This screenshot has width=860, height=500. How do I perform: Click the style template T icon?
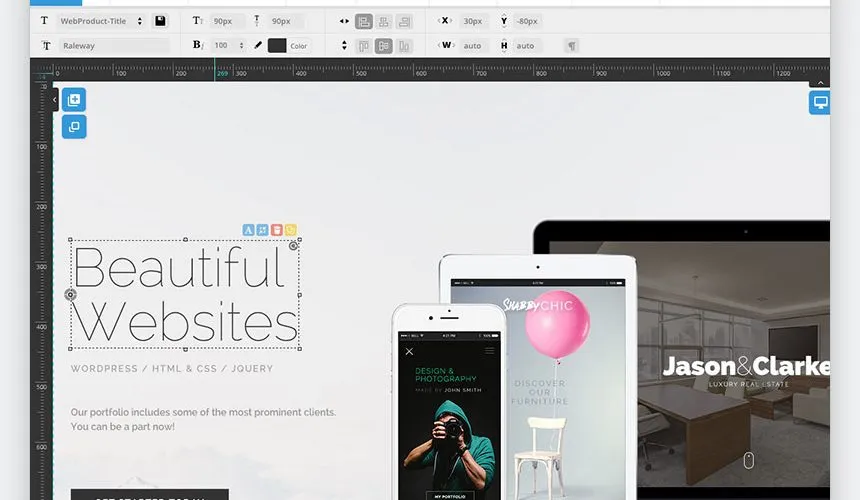pos(44,21)
